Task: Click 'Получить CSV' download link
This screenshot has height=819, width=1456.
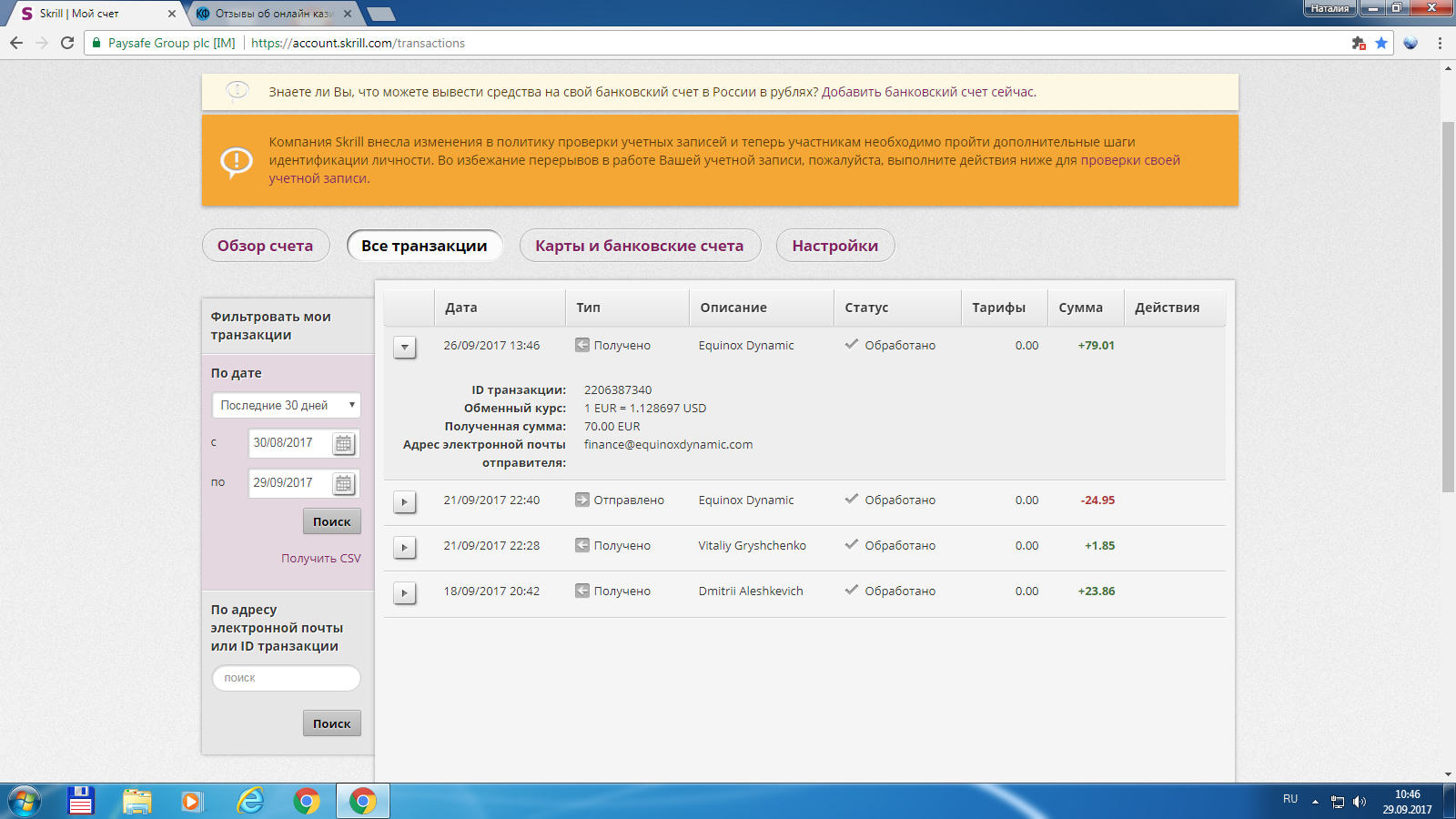Action: [x=320, y=559]
